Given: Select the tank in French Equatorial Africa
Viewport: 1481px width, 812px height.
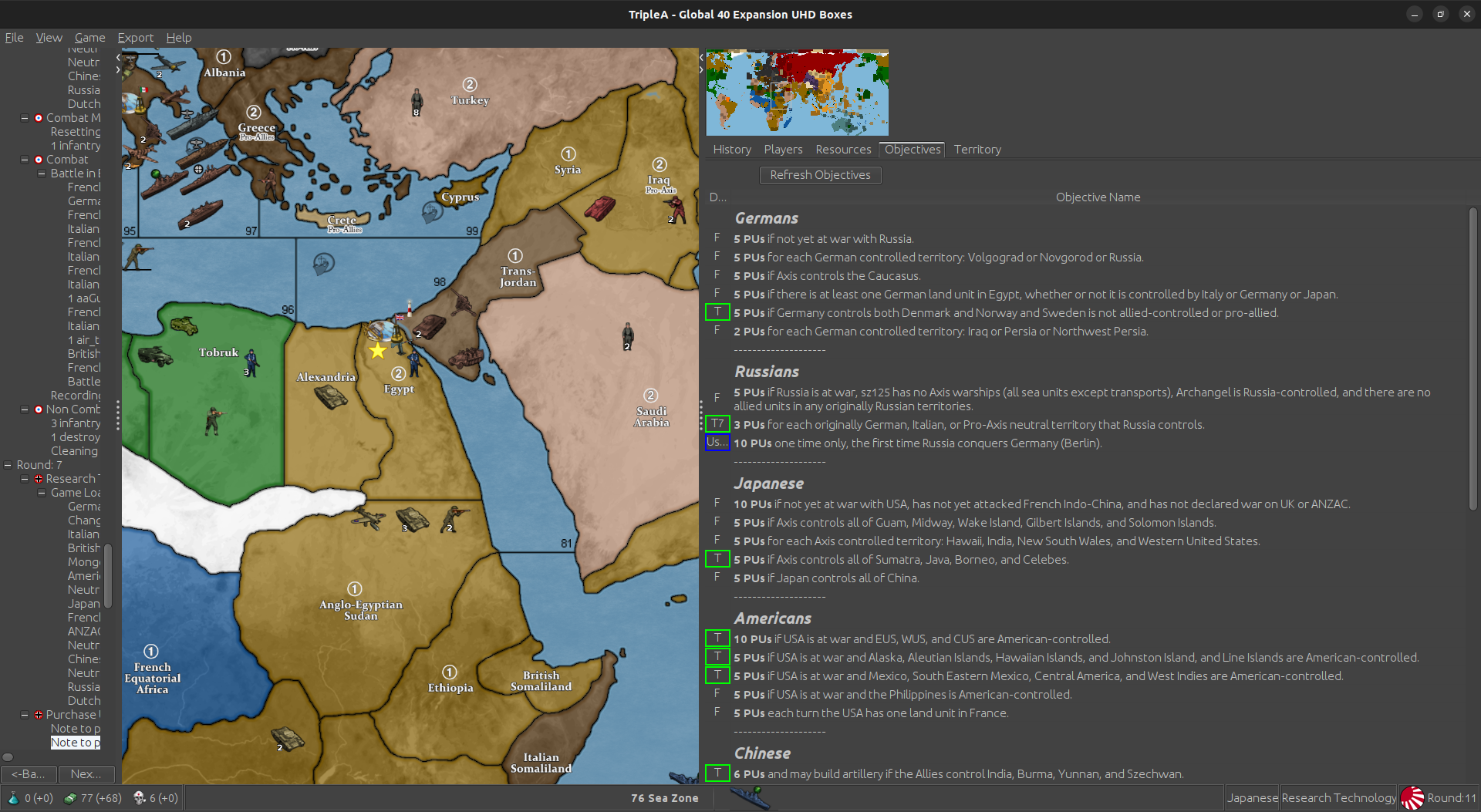Looking at the screenshot, I should click(288, 738).
